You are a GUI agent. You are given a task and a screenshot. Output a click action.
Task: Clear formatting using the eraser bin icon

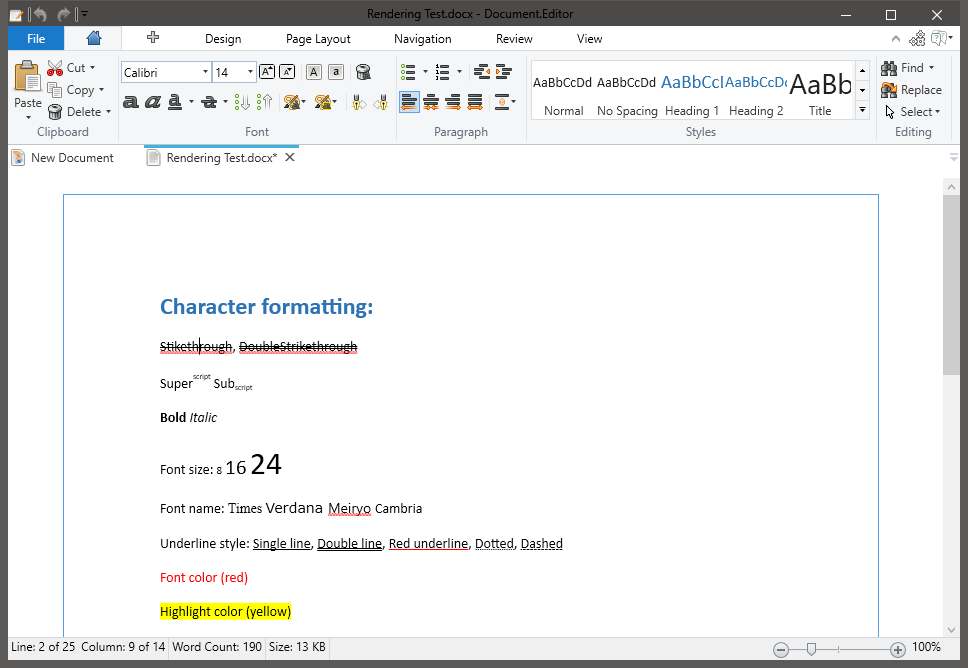click(x=363, y=72)
